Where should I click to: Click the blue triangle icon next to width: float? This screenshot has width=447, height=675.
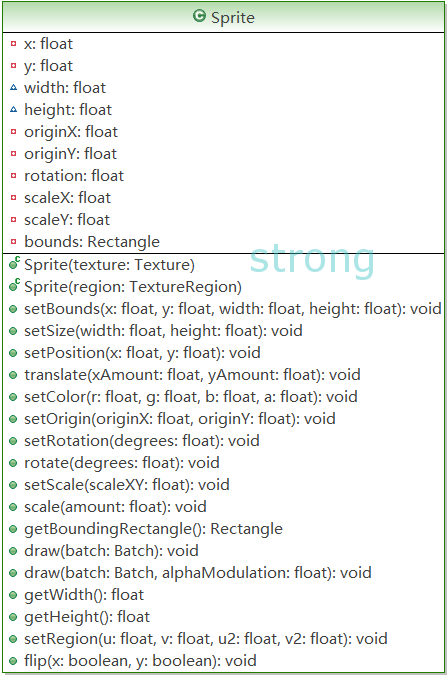pyautogui.click(x=13, y=87)
